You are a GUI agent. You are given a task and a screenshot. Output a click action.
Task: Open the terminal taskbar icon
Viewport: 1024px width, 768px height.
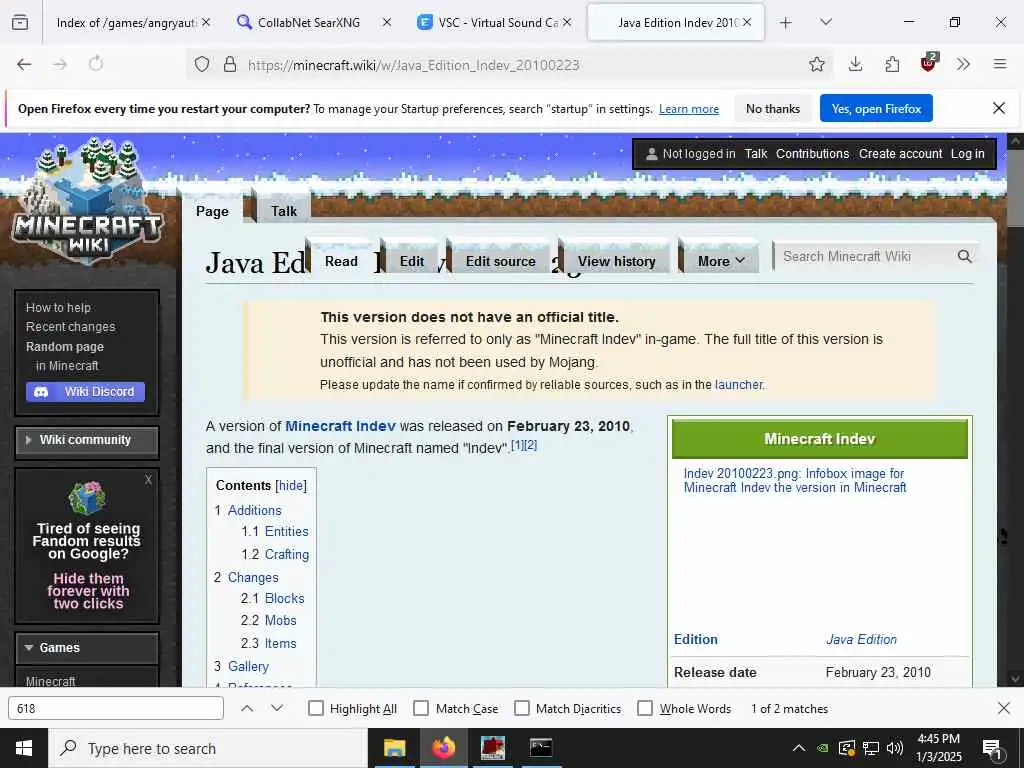point(541,748)
